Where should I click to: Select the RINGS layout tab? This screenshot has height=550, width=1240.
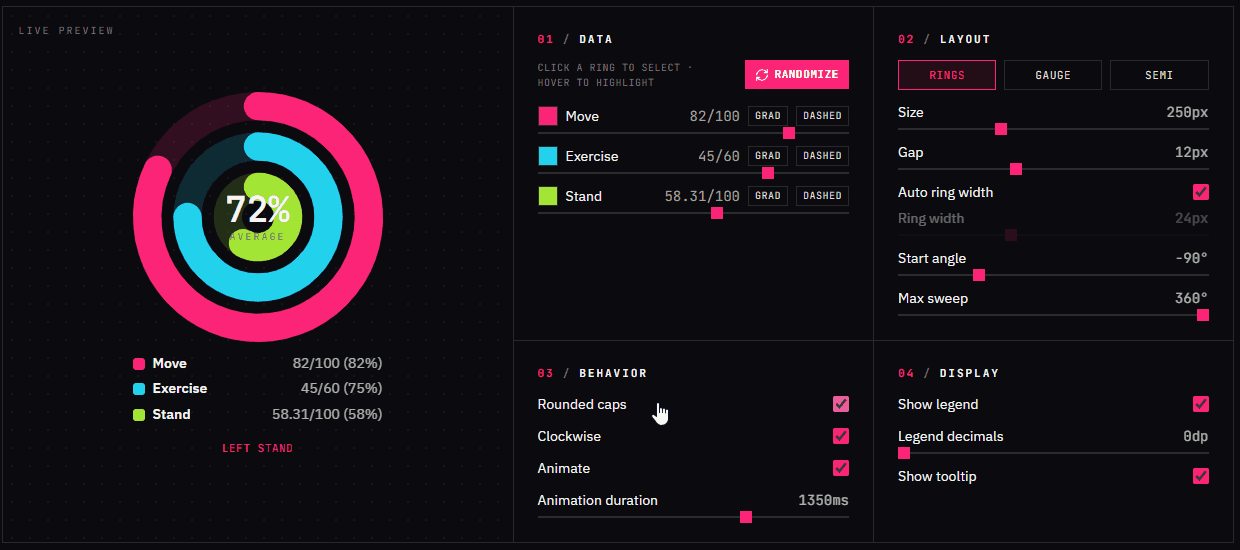(x=947, y=75)
